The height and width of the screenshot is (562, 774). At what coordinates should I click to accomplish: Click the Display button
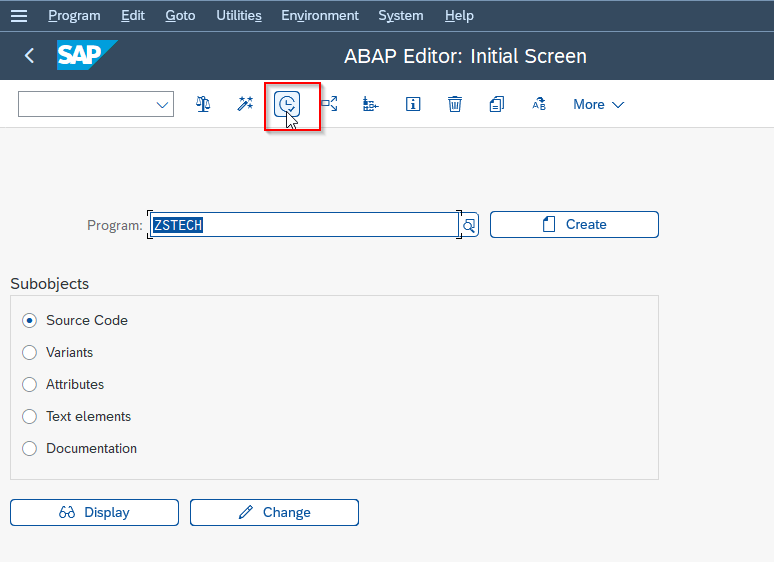[94, 512]
